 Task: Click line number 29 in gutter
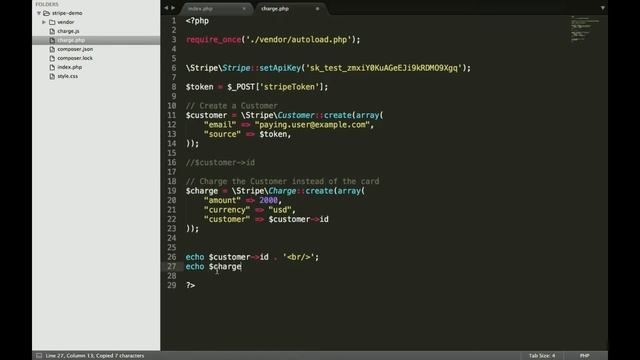[172, 285]
